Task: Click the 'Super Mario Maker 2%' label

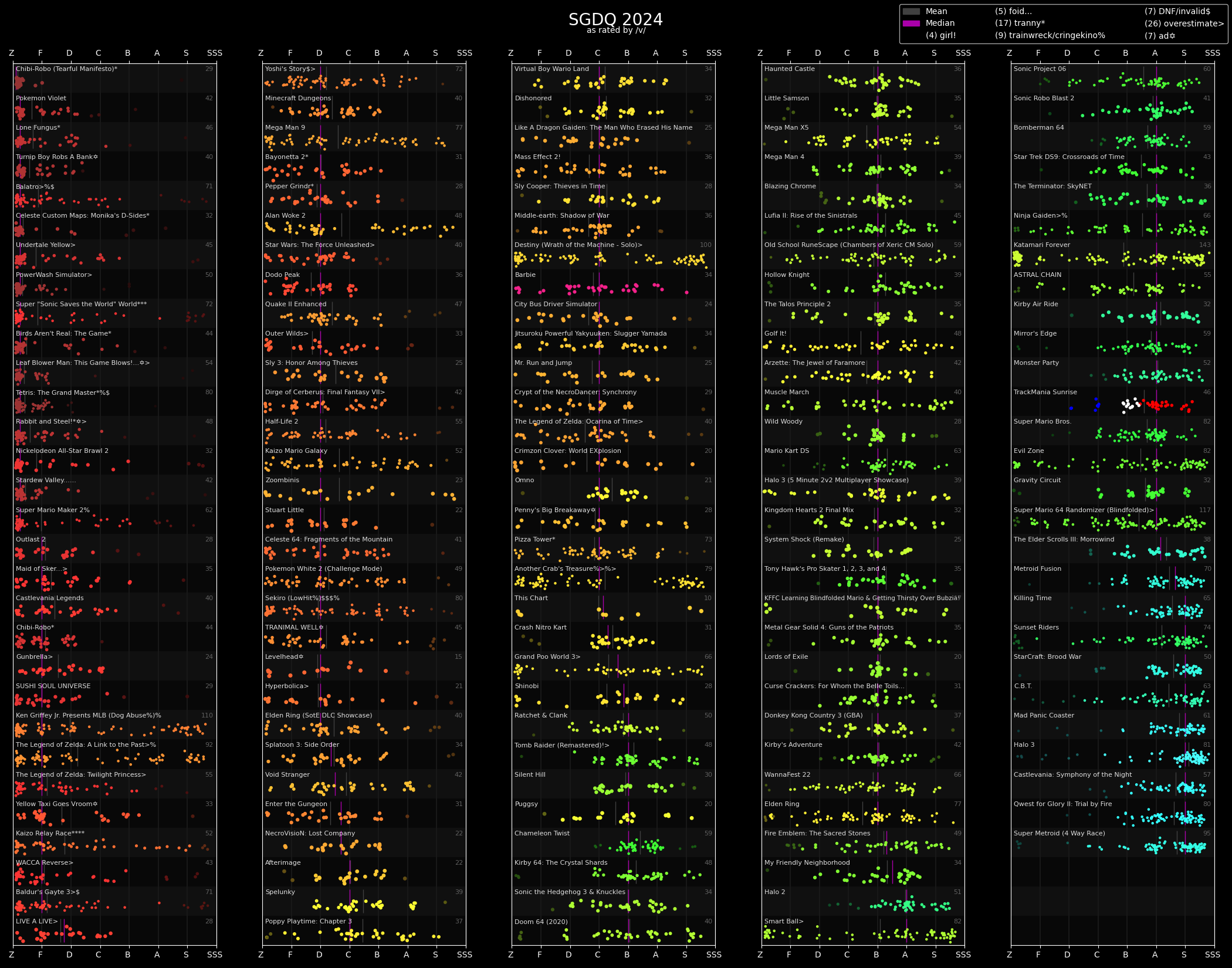Action: (53, 510)
